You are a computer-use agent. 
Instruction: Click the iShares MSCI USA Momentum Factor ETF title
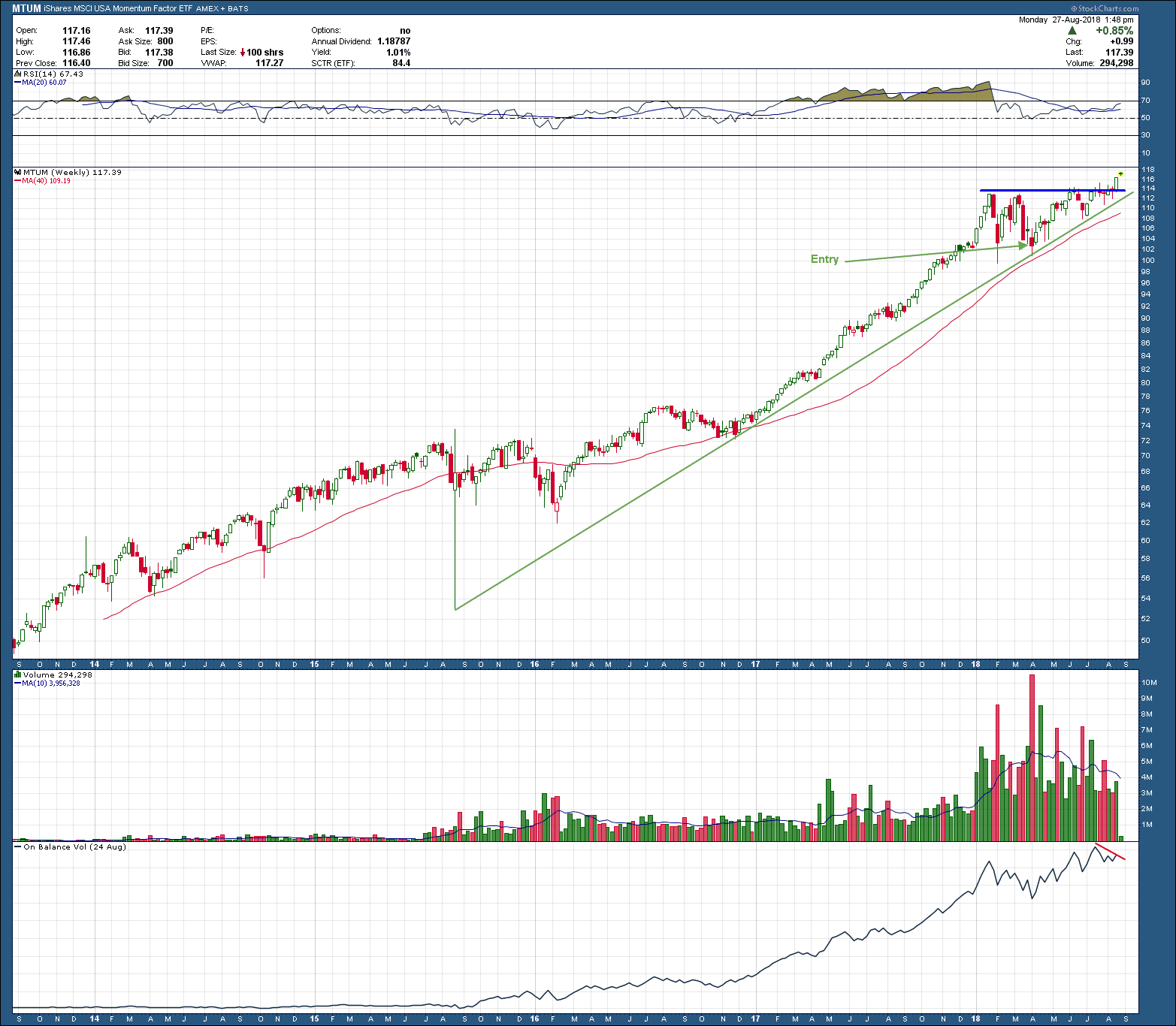click(118, 8)
